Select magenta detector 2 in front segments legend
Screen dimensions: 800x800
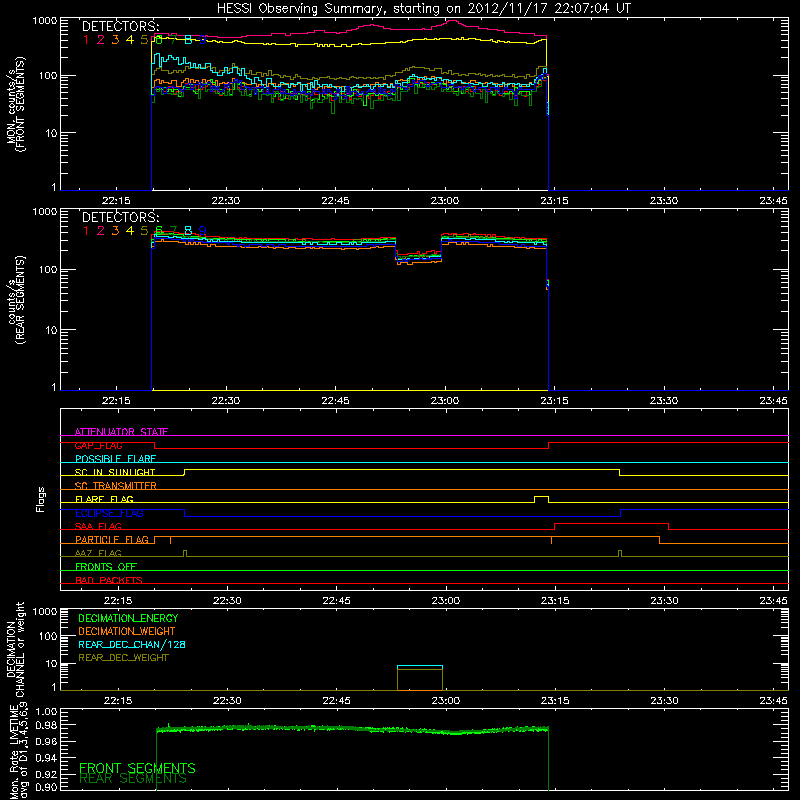coord(101,40)
